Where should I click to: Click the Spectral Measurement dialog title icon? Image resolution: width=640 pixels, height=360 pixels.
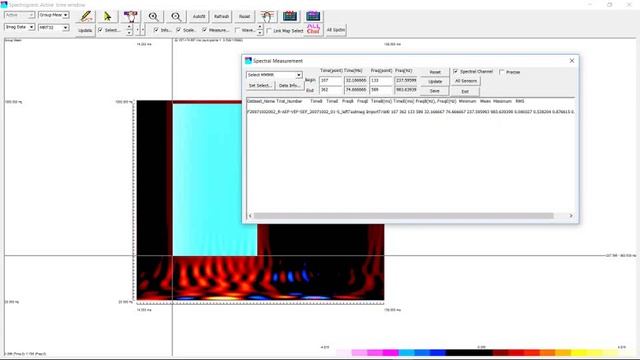(248, 60)
